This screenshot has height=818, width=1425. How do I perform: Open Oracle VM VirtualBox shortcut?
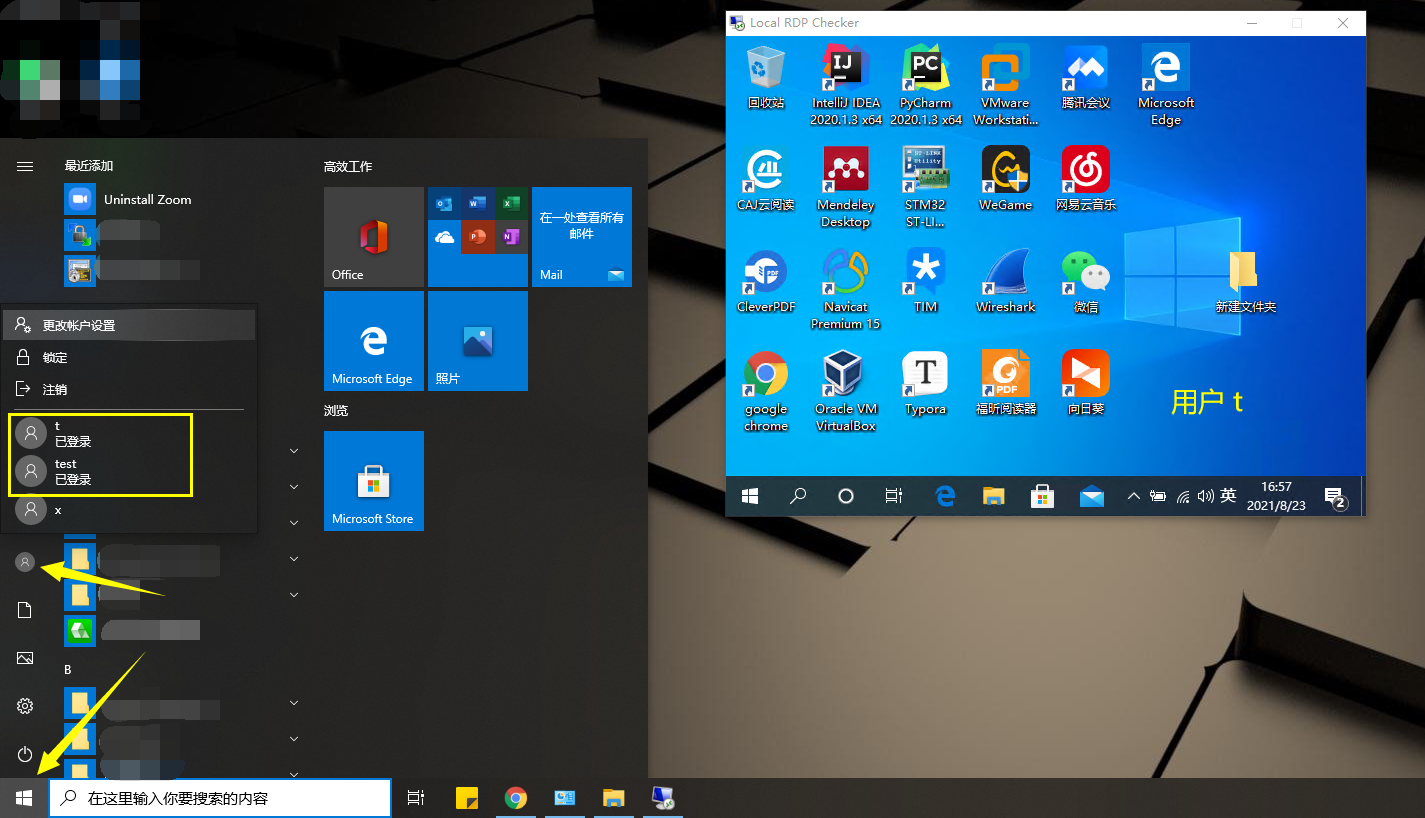click(x=846, y=392)
